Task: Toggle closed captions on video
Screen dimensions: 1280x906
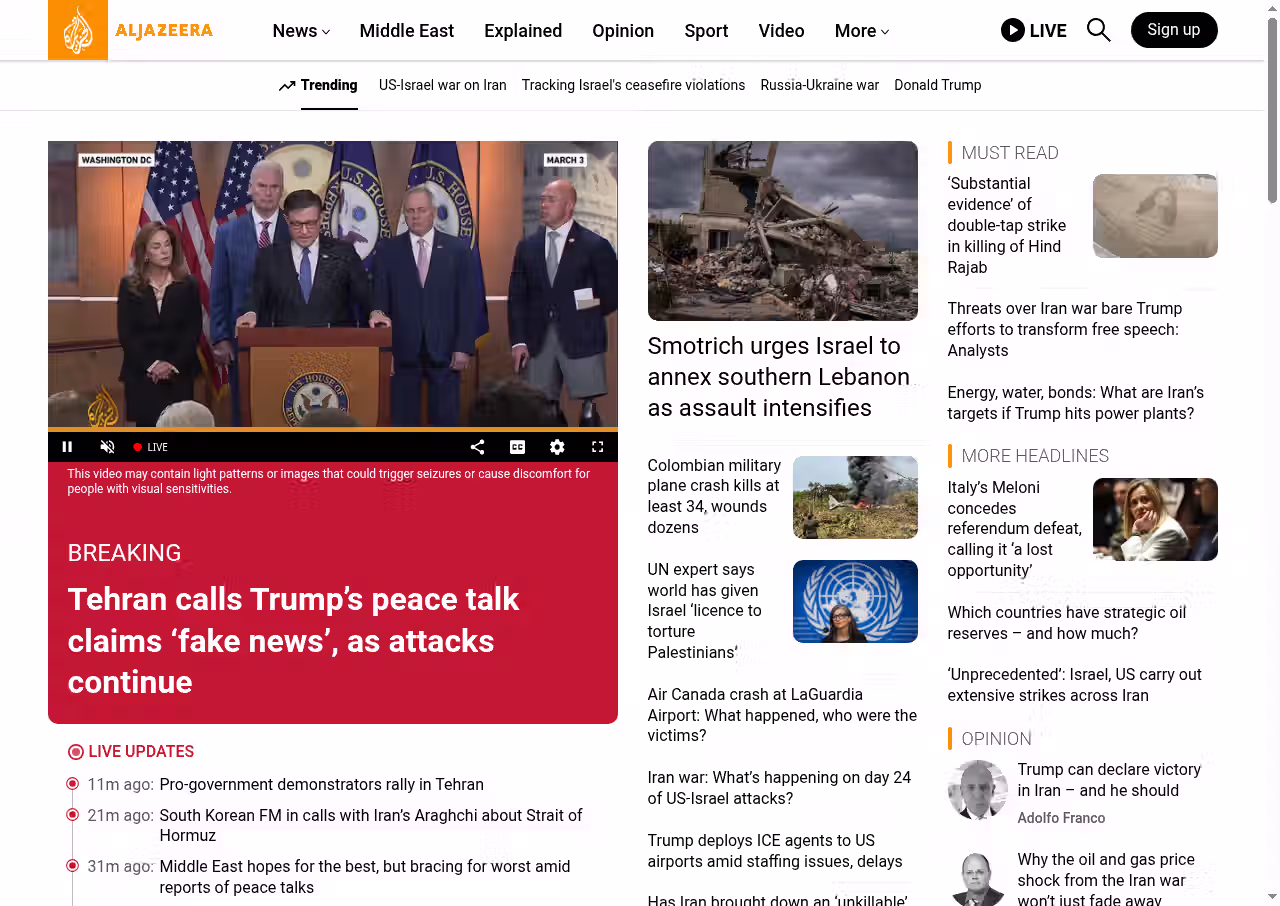Action: click(x=517, y=447)
